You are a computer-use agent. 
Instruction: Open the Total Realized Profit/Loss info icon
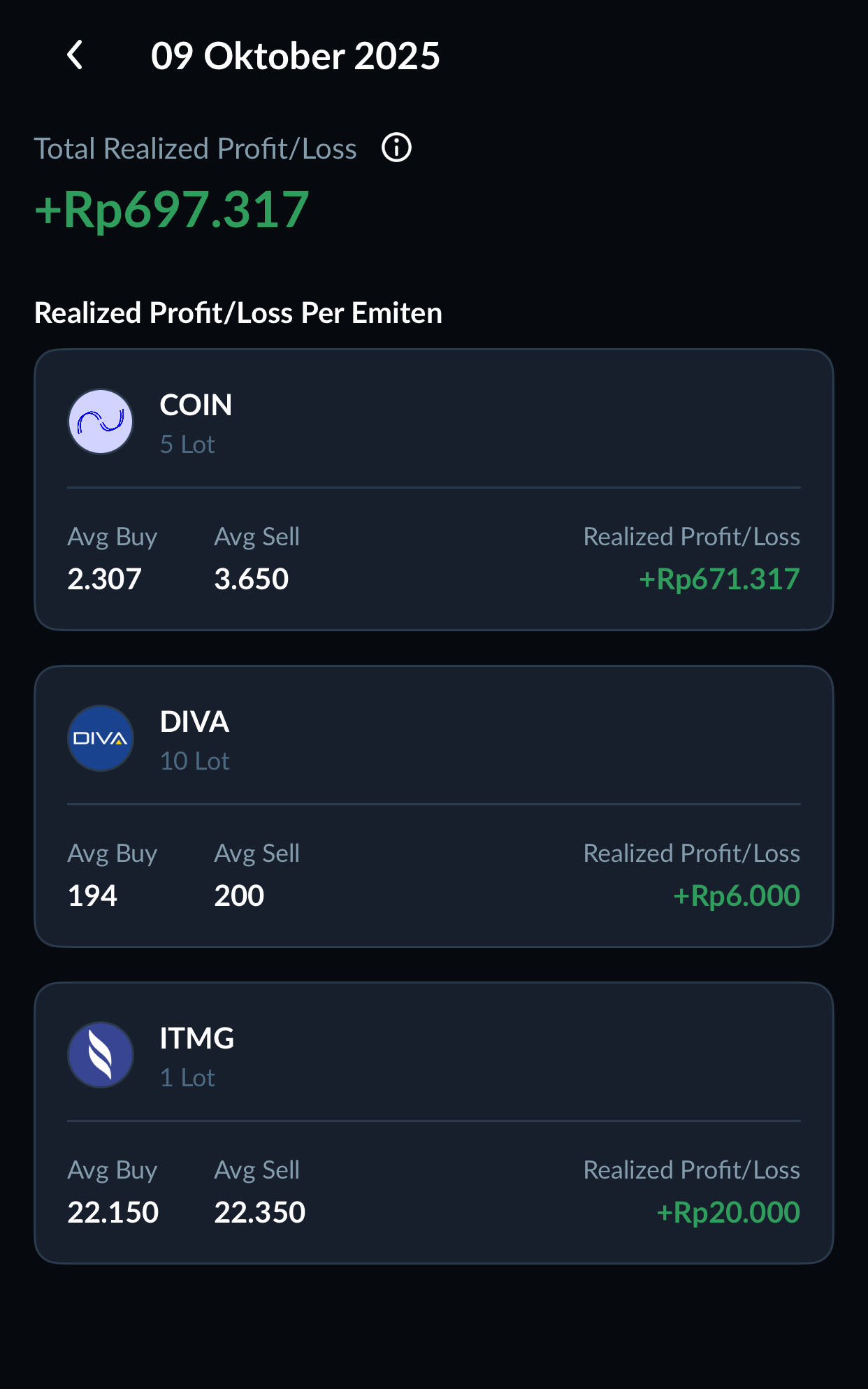(x=396, y=148)
